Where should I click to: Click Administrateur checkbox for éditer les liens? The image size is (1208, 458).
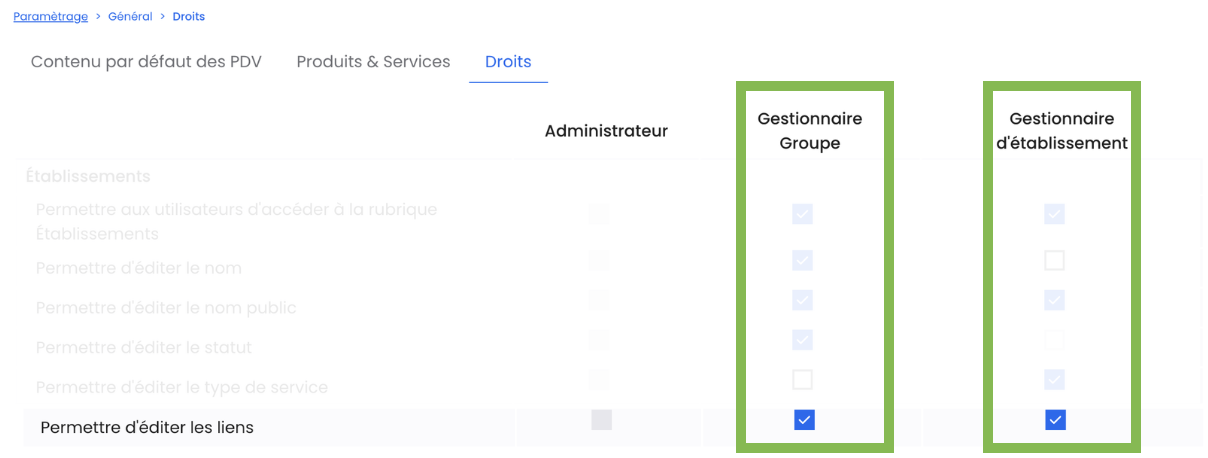click(601, 421)
